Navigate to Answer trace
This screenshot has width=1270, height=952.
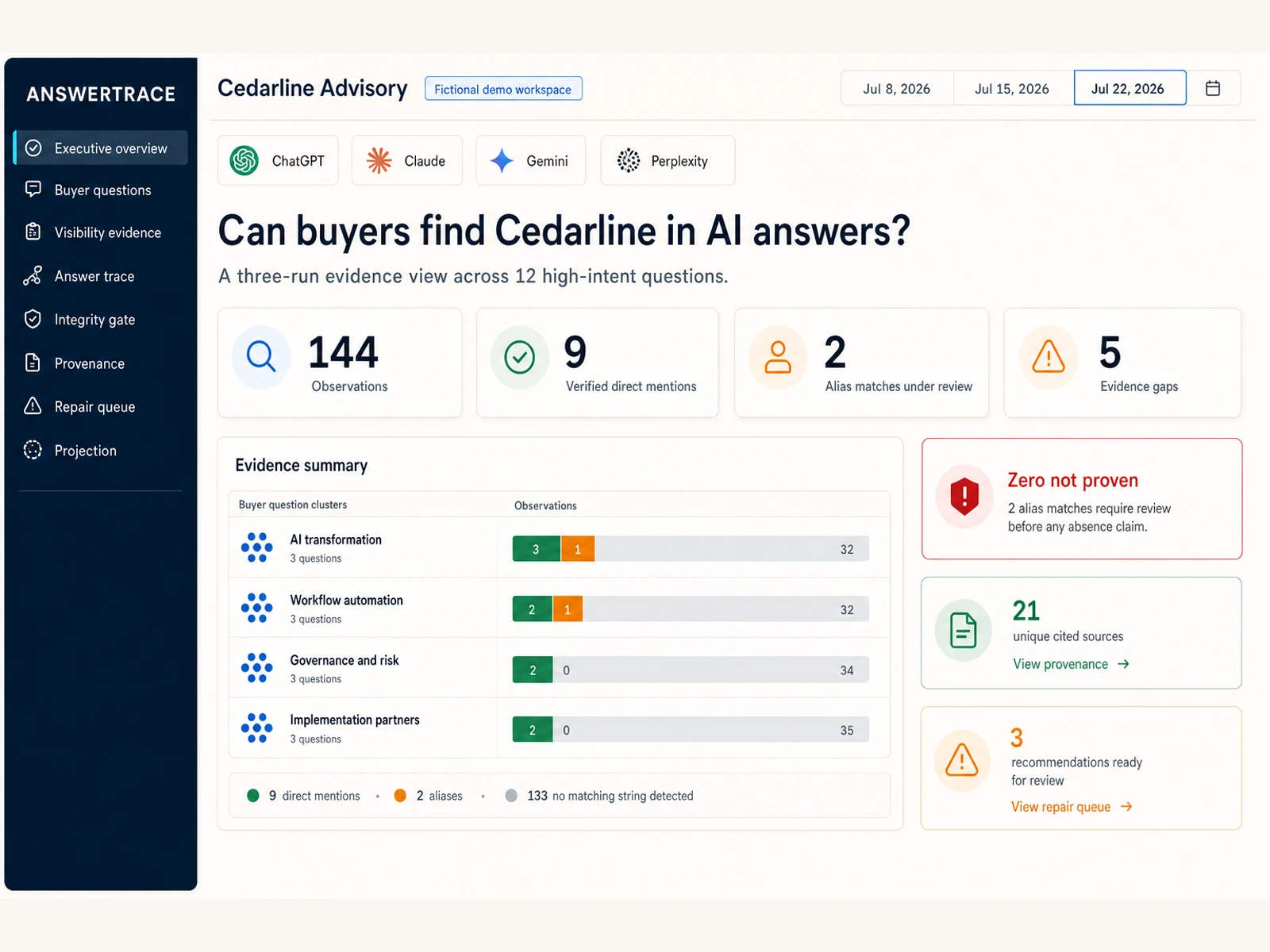(101, 275)
